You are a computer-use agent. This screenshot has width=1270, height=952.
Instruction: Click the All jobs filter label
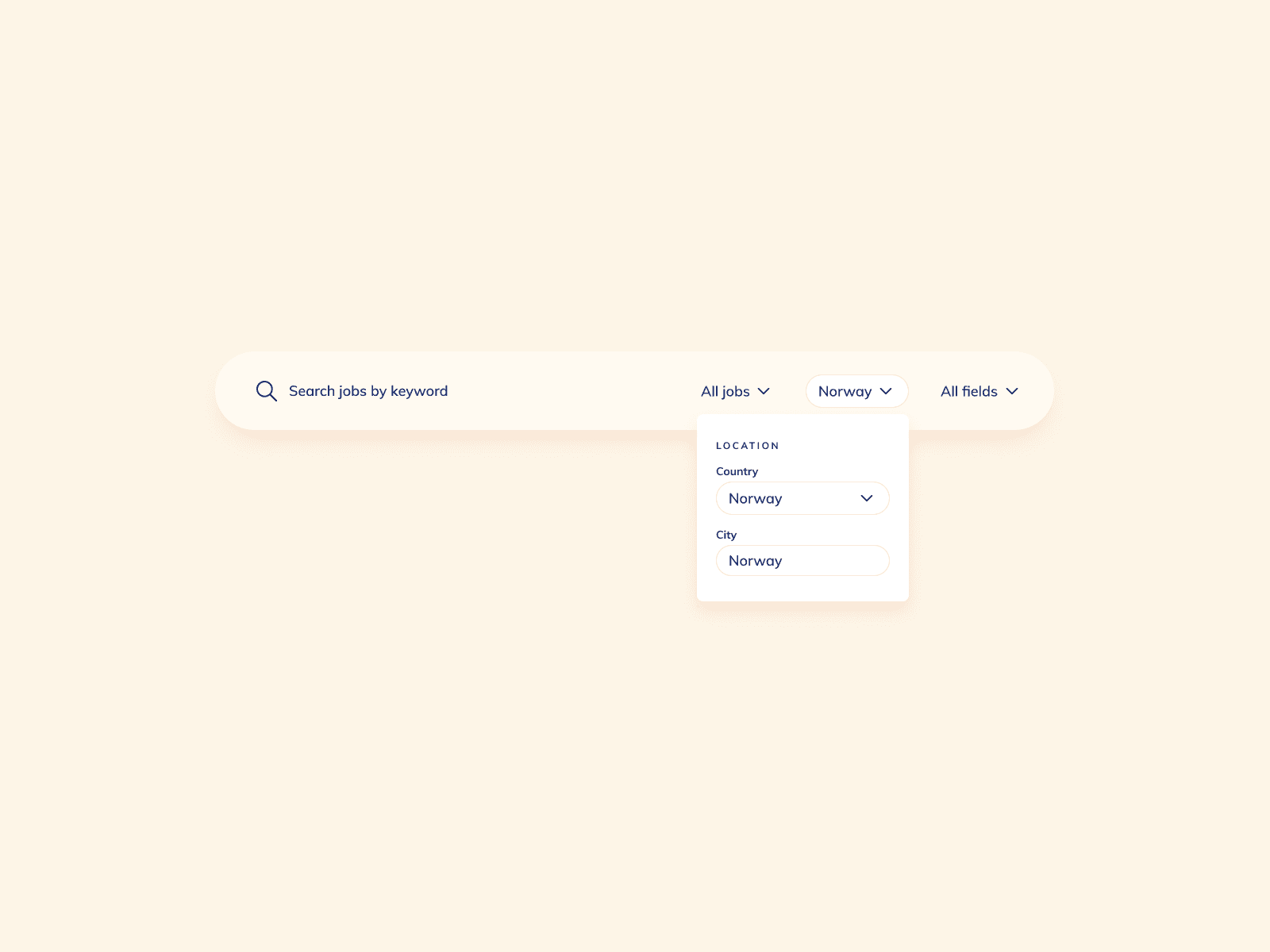(x=724, y=391)
